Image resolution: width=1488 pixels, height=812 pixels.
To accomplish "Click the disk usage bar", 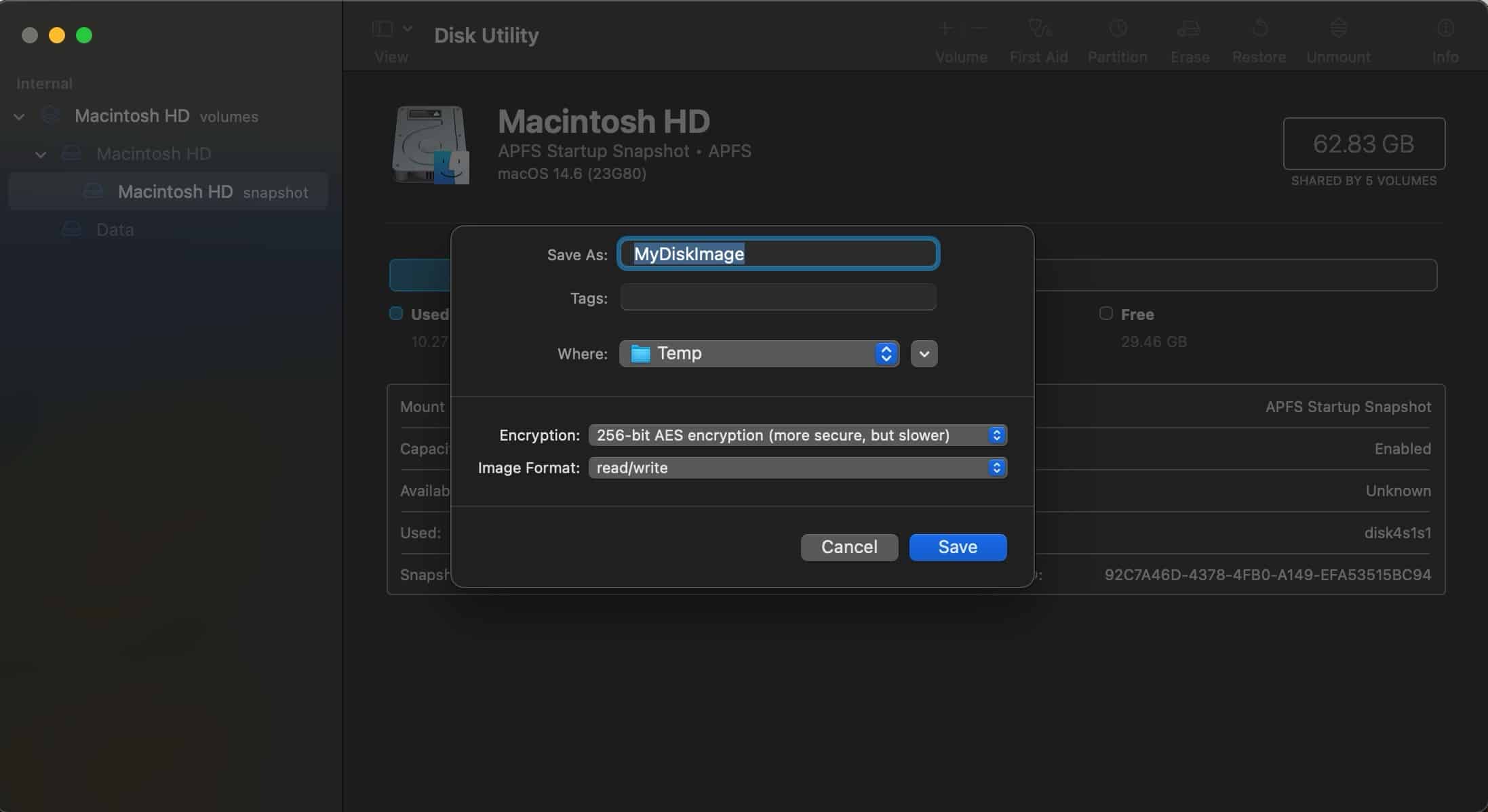I will (913, 275).
